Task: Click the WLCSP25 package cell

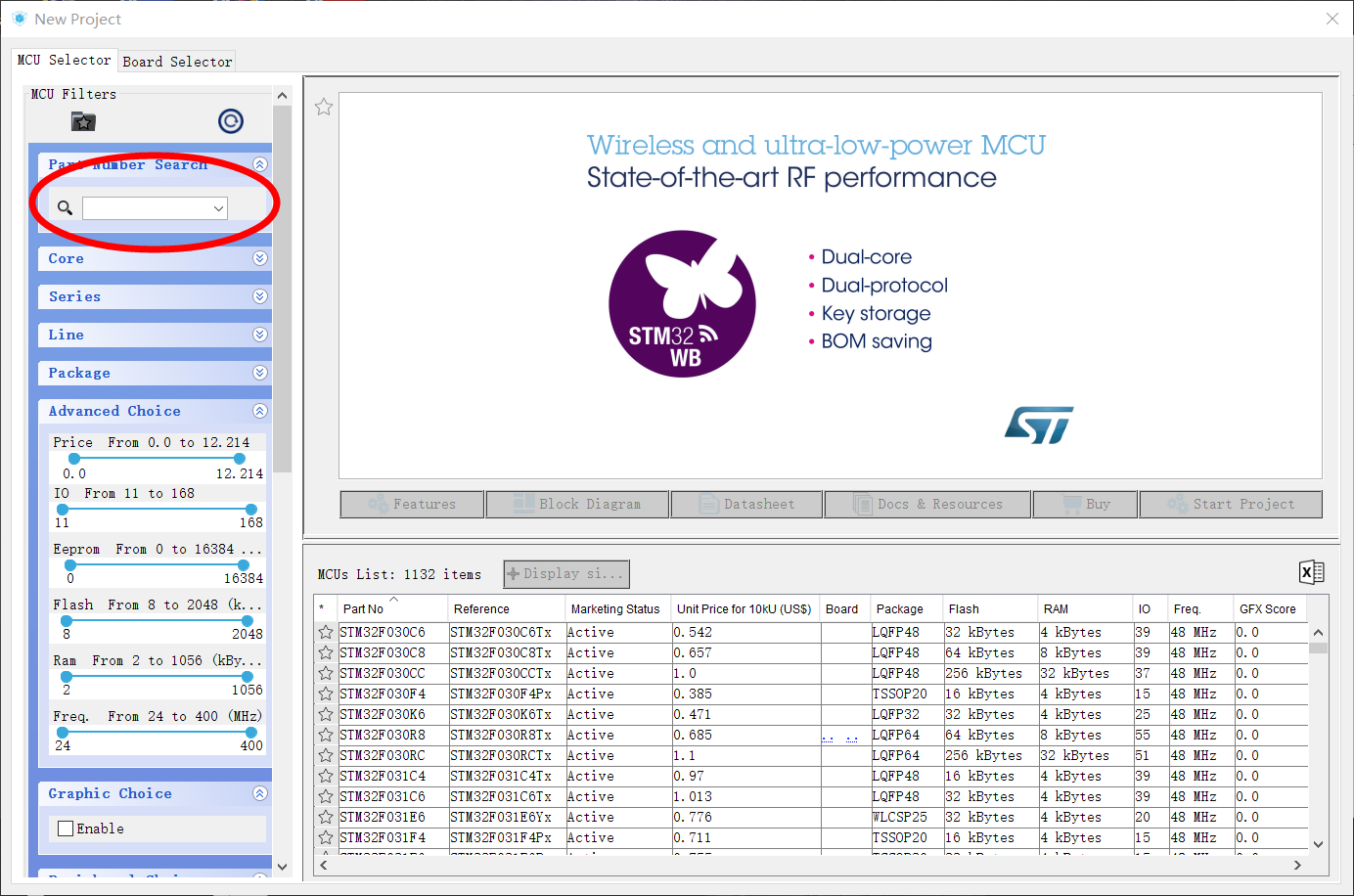Action: pyautogui.click(x=906, y=818)
